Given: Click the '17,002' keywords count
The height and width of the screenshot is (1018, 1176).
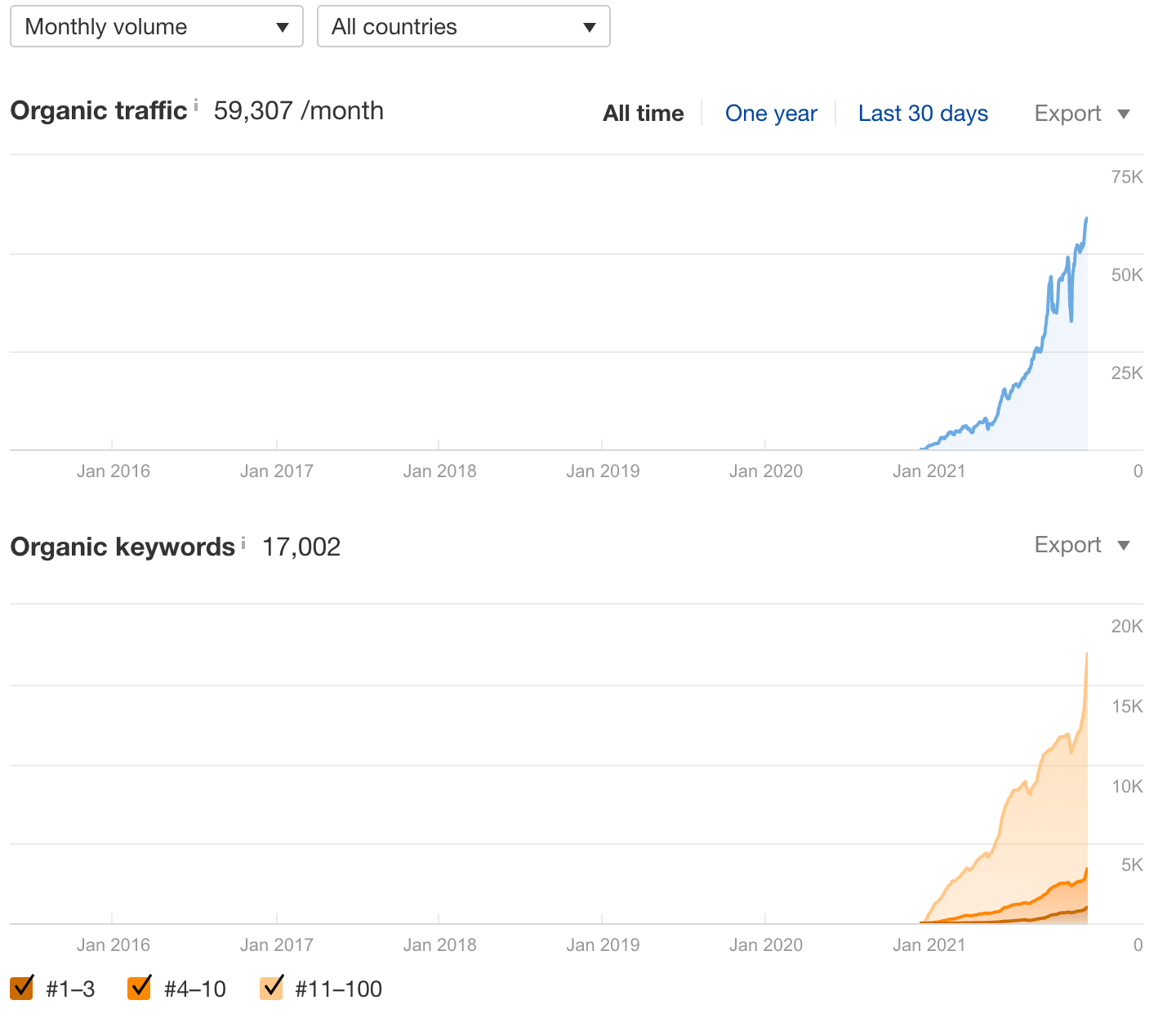Looking at the screenshot, I should point(301,547).
